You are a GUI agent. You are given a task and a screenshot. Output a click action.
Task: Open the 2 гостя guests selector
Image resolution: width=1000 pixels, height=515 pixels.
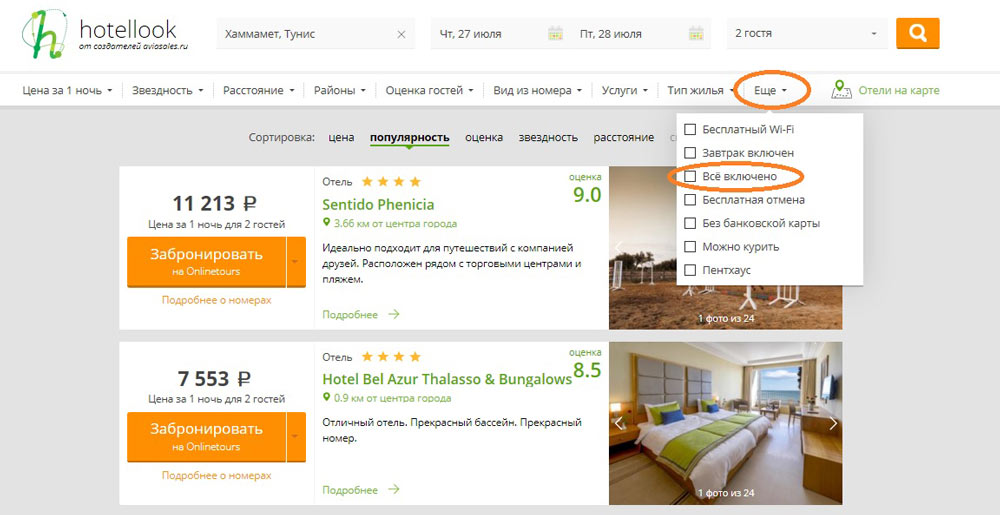[807, 33]
